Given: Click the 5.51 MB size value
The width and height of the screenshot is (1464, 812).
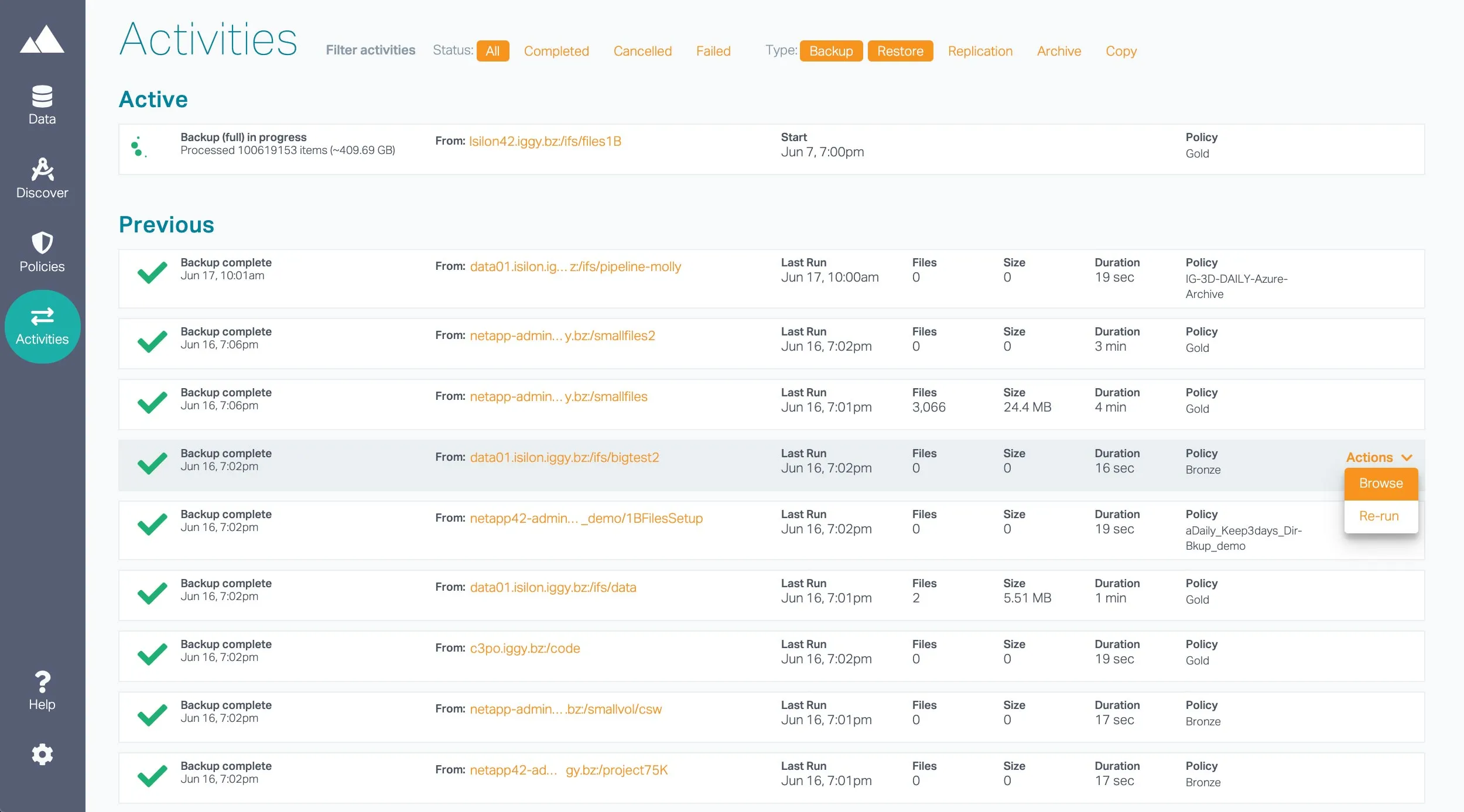Looking at the screenshot, I should pos(1027,598).
